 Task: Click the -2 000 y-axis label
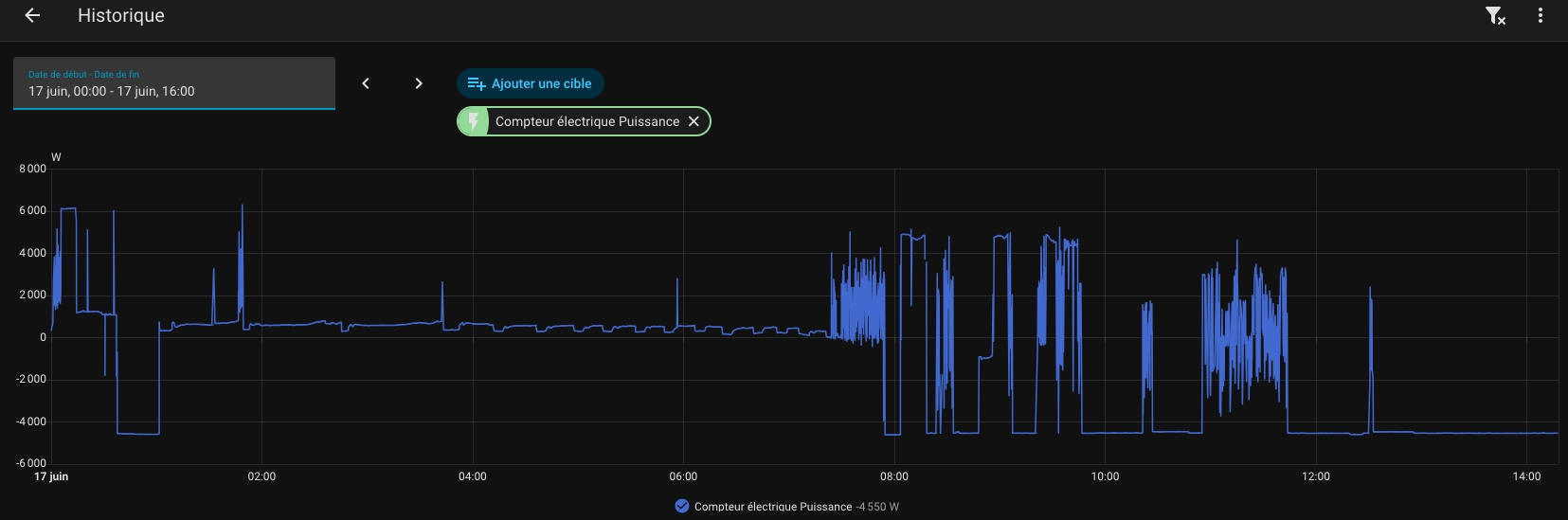point(30,379)
